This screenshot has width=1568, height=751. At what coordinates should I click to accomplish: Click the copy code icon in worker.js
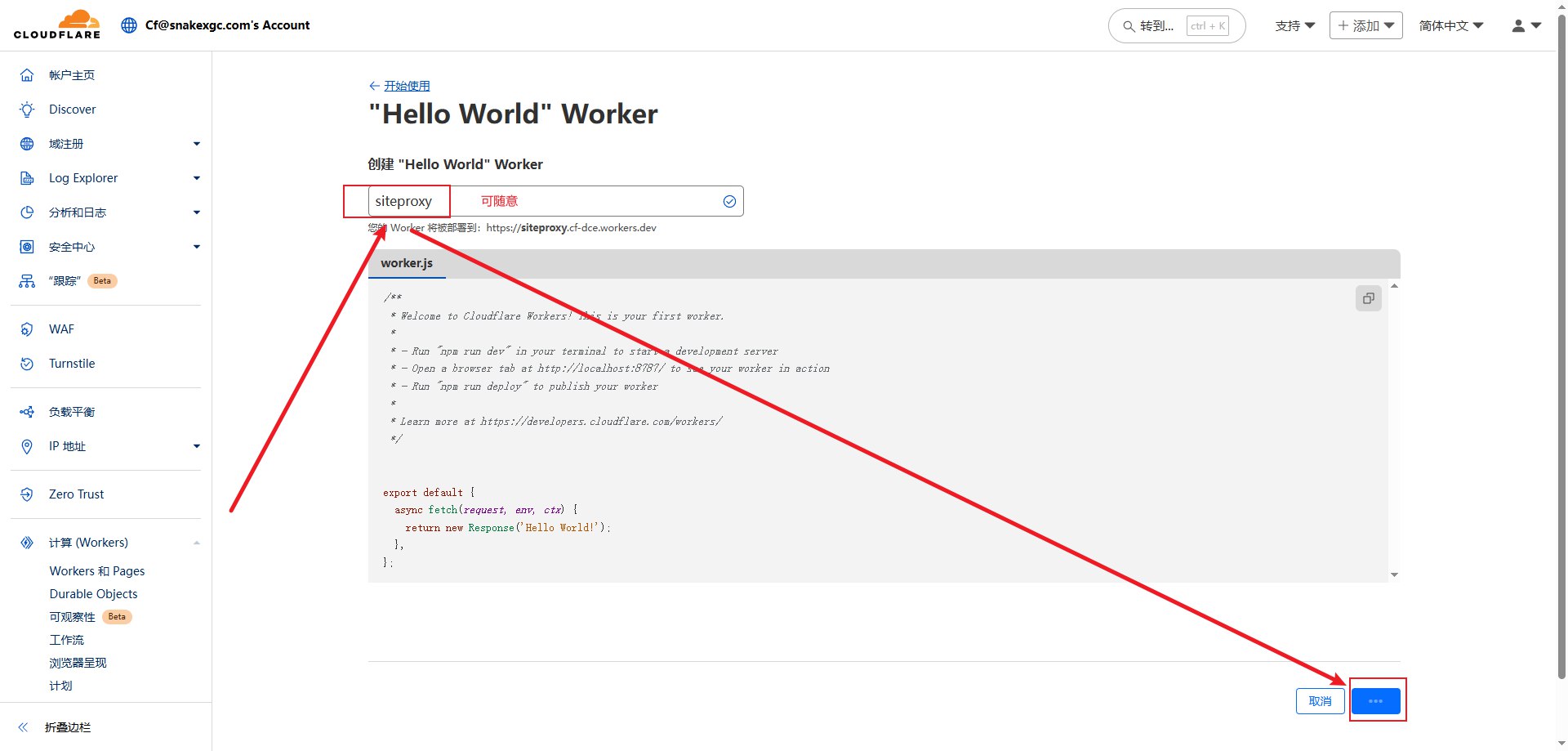[x=1369, y=298]
